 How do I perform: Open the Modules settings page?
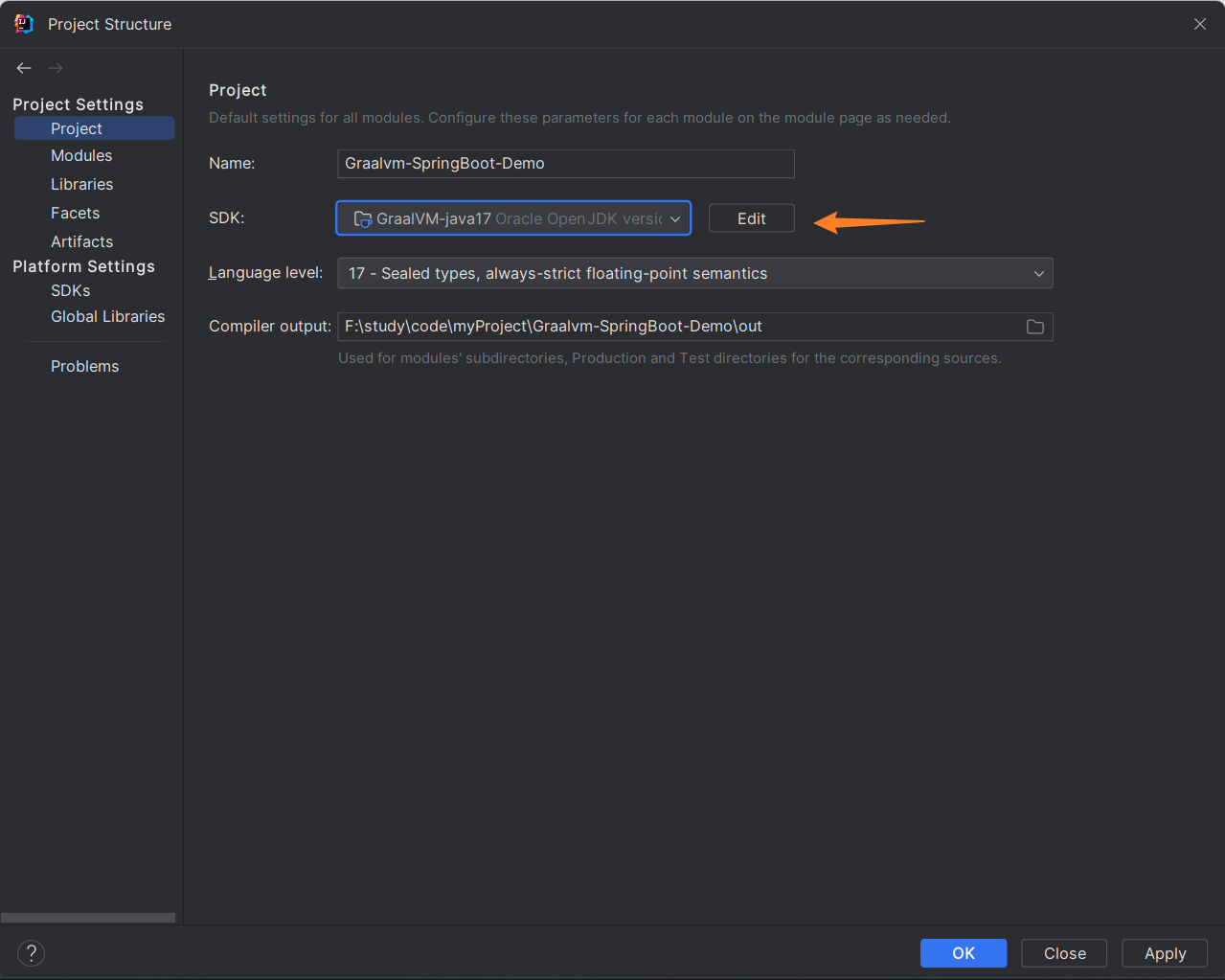click(x=81, y=155)
